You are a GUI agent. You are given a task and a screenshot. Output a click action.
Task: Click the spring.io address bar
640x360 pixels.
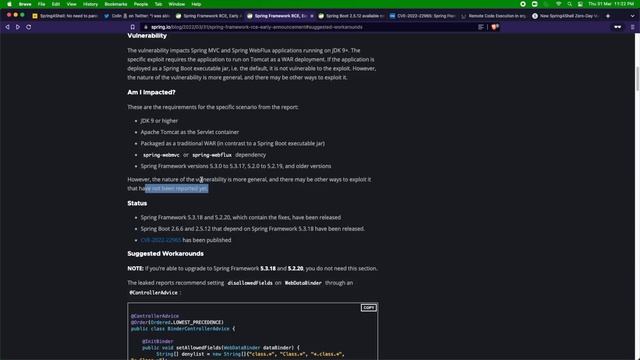tap(310, 27)
